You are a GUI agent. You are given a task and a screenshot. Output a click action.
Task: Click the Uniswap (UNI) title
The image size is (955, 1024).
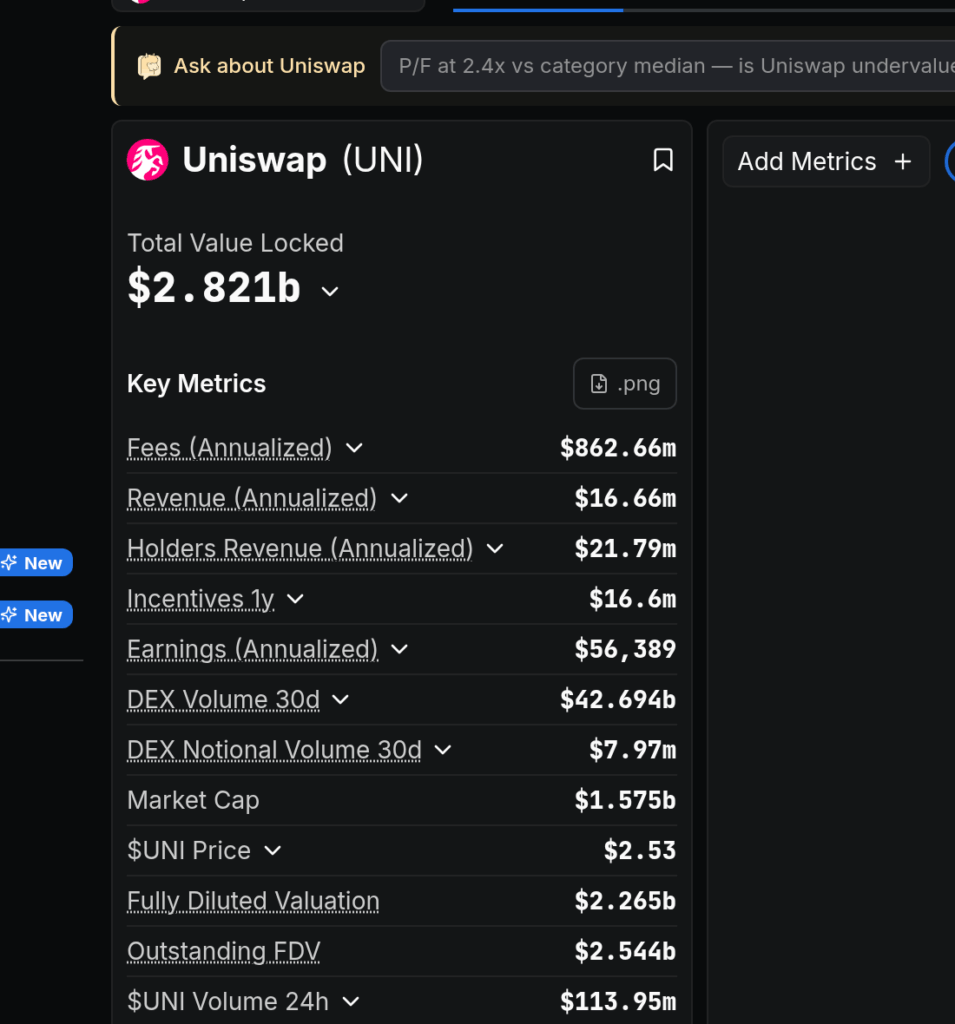pos(302,160)
